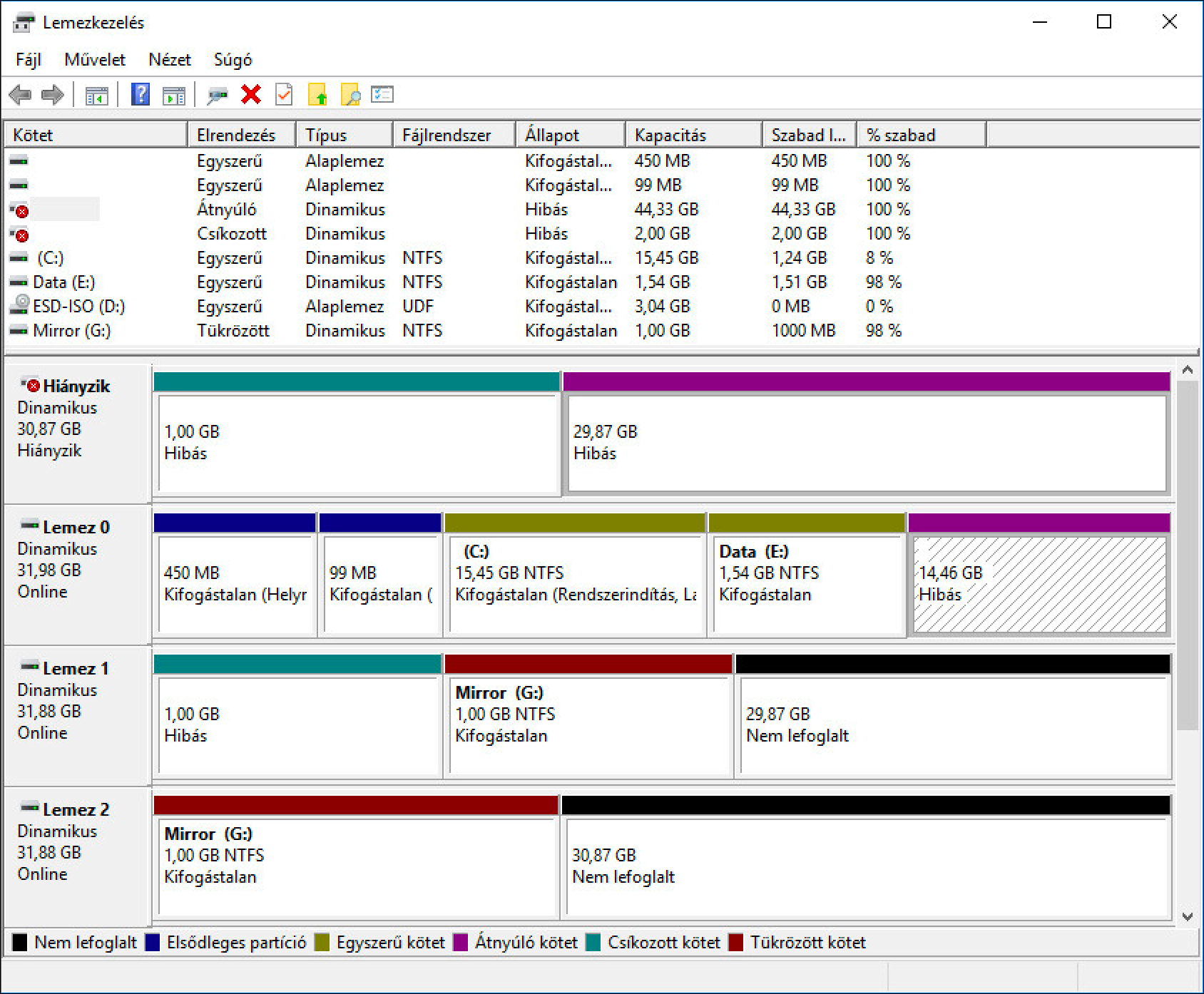Sort by the Szabad l... column header
1204x994 pixels.
pos(810,135)
